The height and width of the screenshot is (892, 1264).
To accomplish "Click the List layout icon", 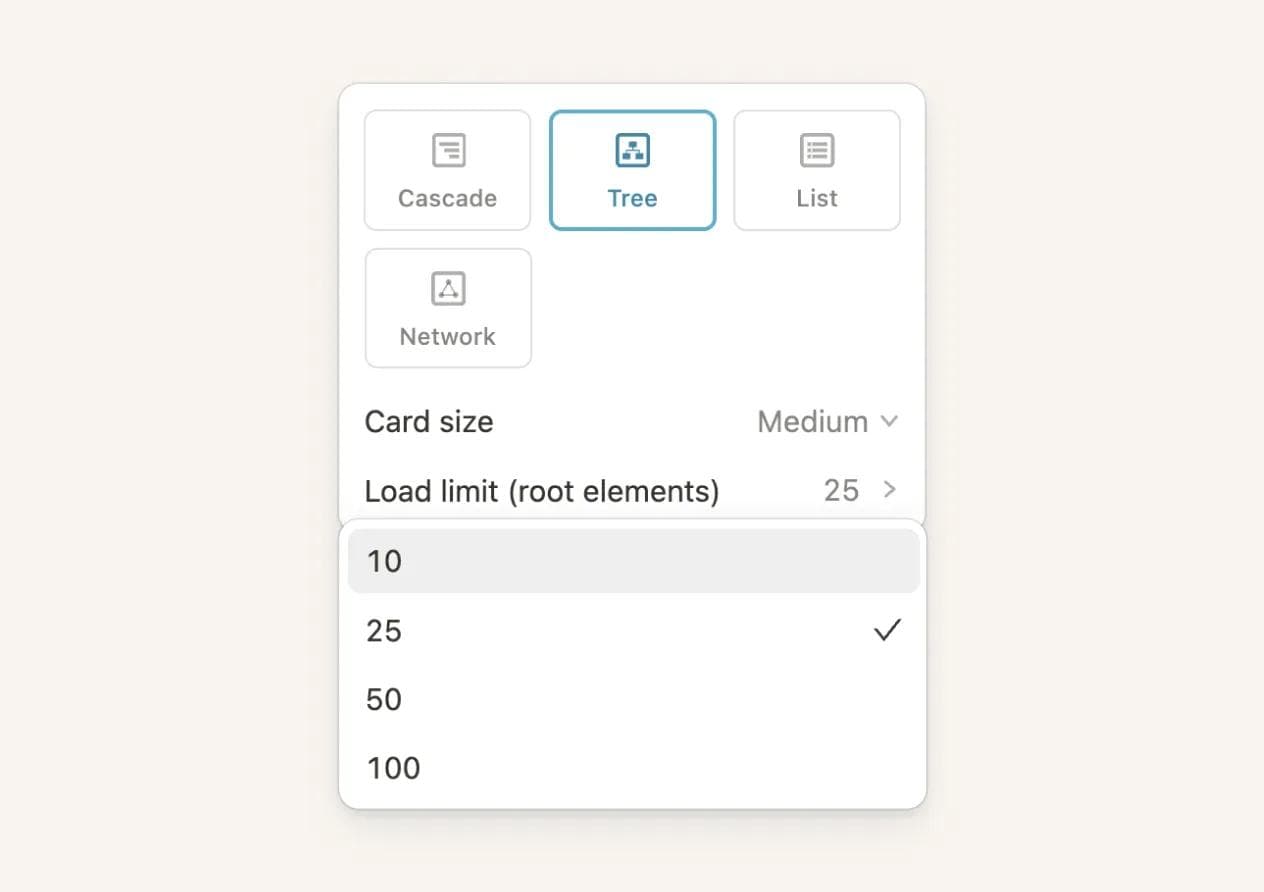I will [817, 151].
